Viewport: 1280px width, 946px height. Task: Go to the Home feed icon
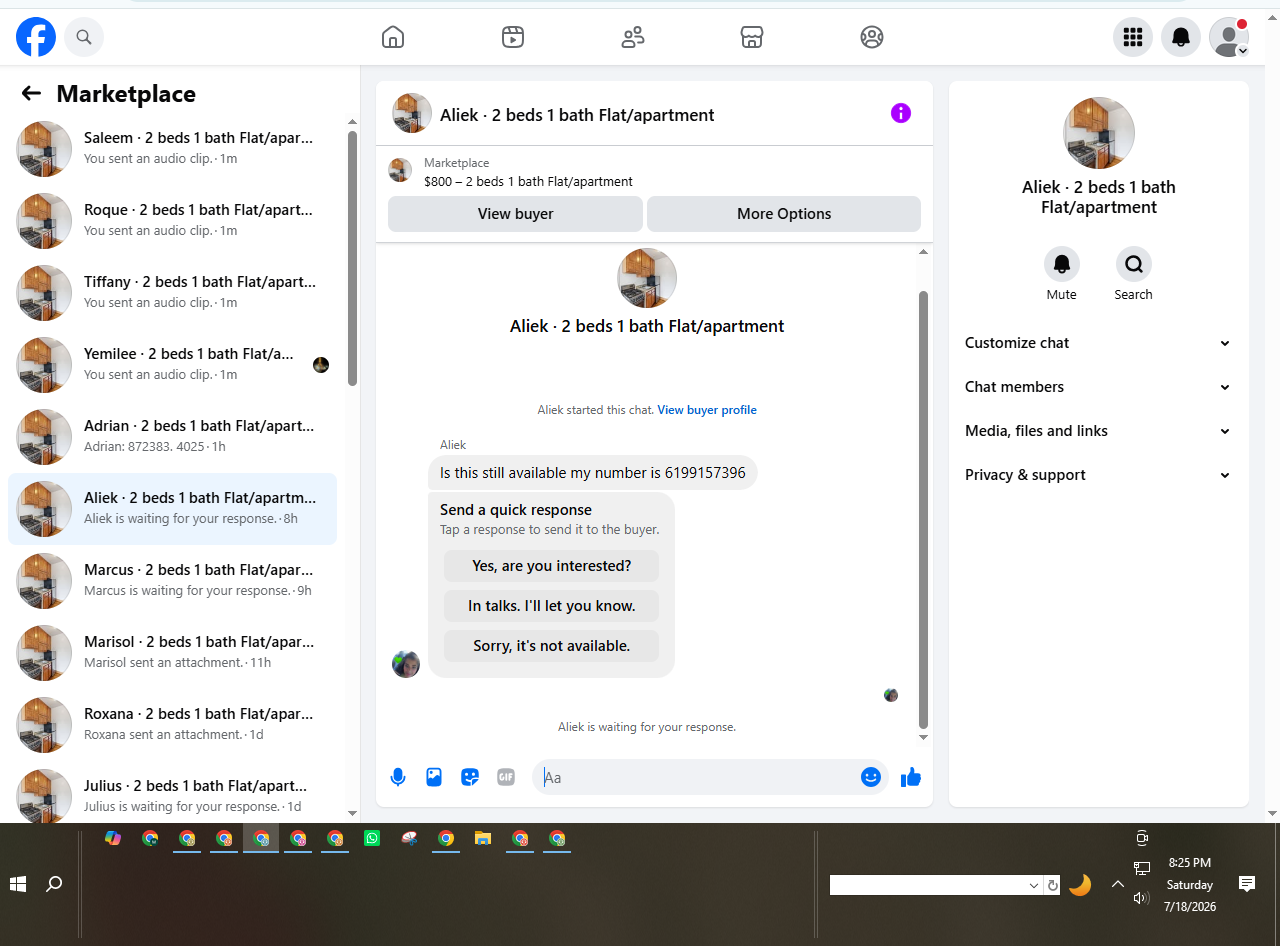point(393,37)
